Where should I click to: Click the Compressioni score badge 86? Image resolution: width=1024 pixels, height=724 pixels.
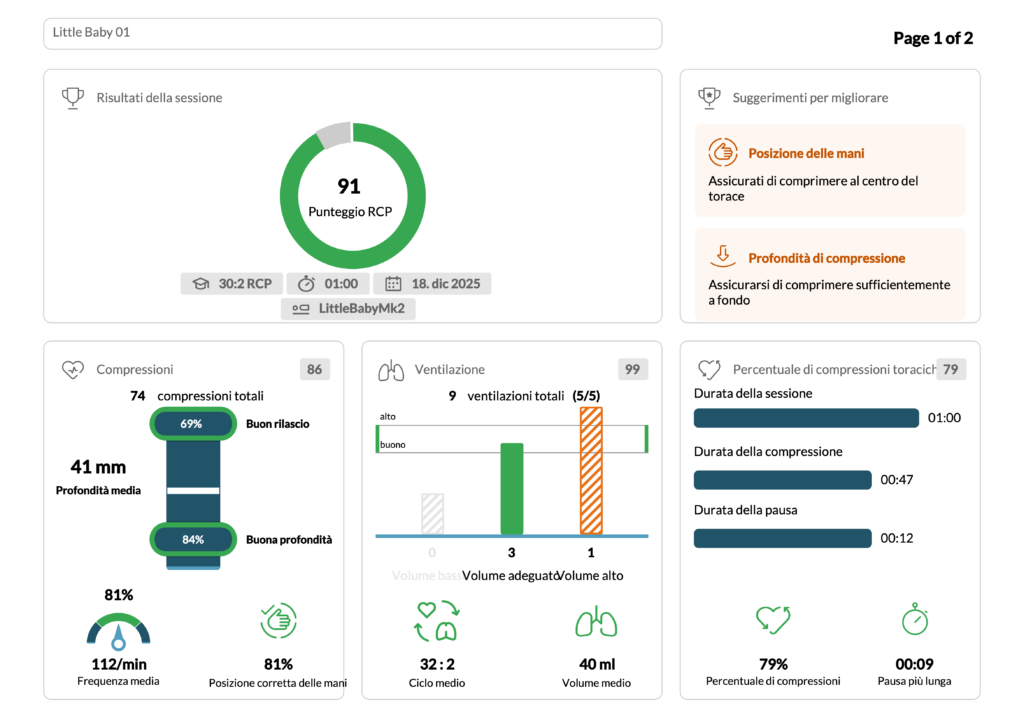(315, 370)
